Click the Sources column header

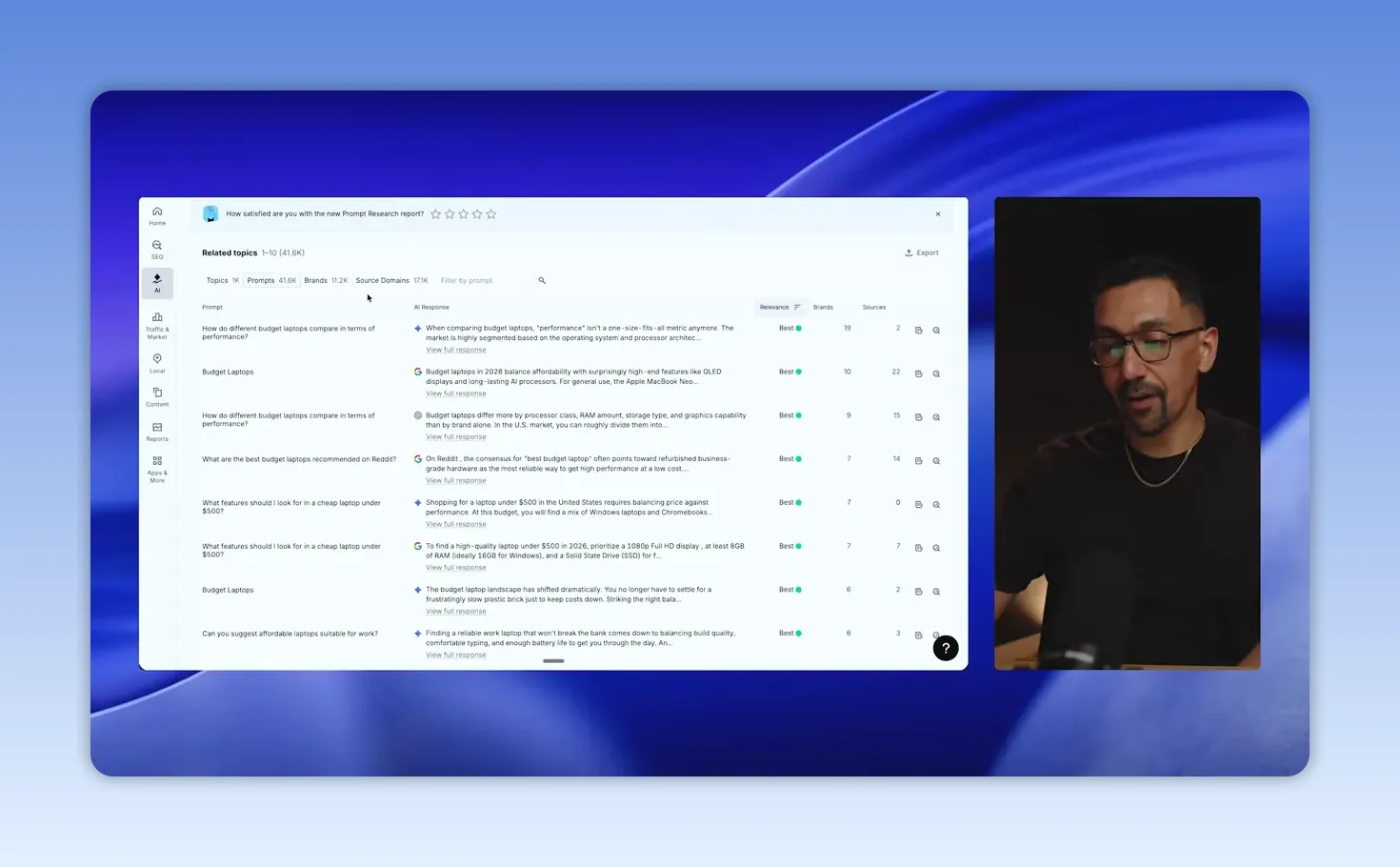point(874,307)
